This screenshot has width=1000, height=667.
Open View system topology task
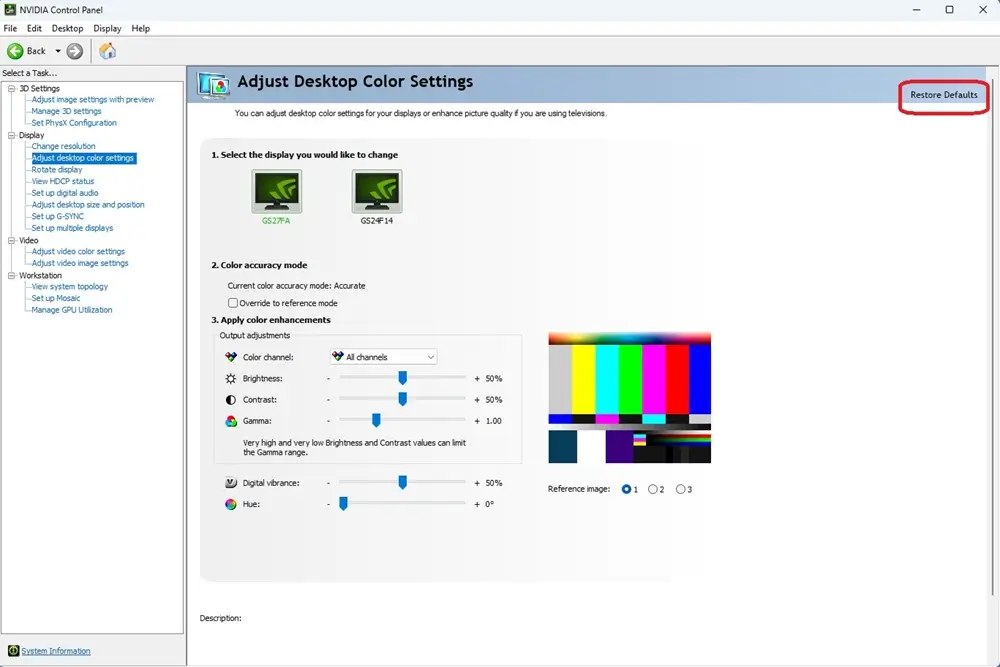(x=70, y=286)
